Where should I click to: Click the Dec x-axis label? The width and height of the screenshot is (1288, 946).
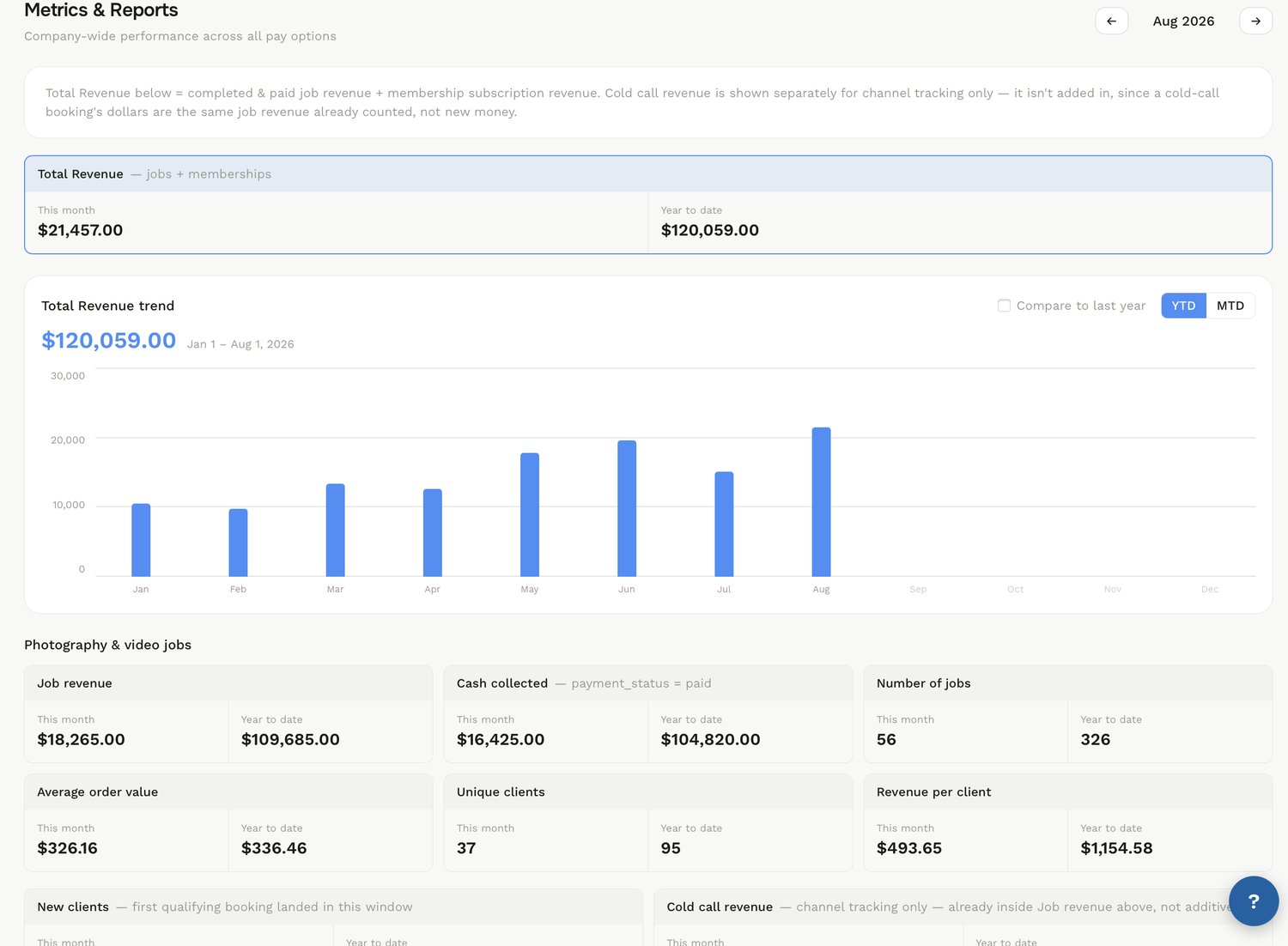[1210, 589]
